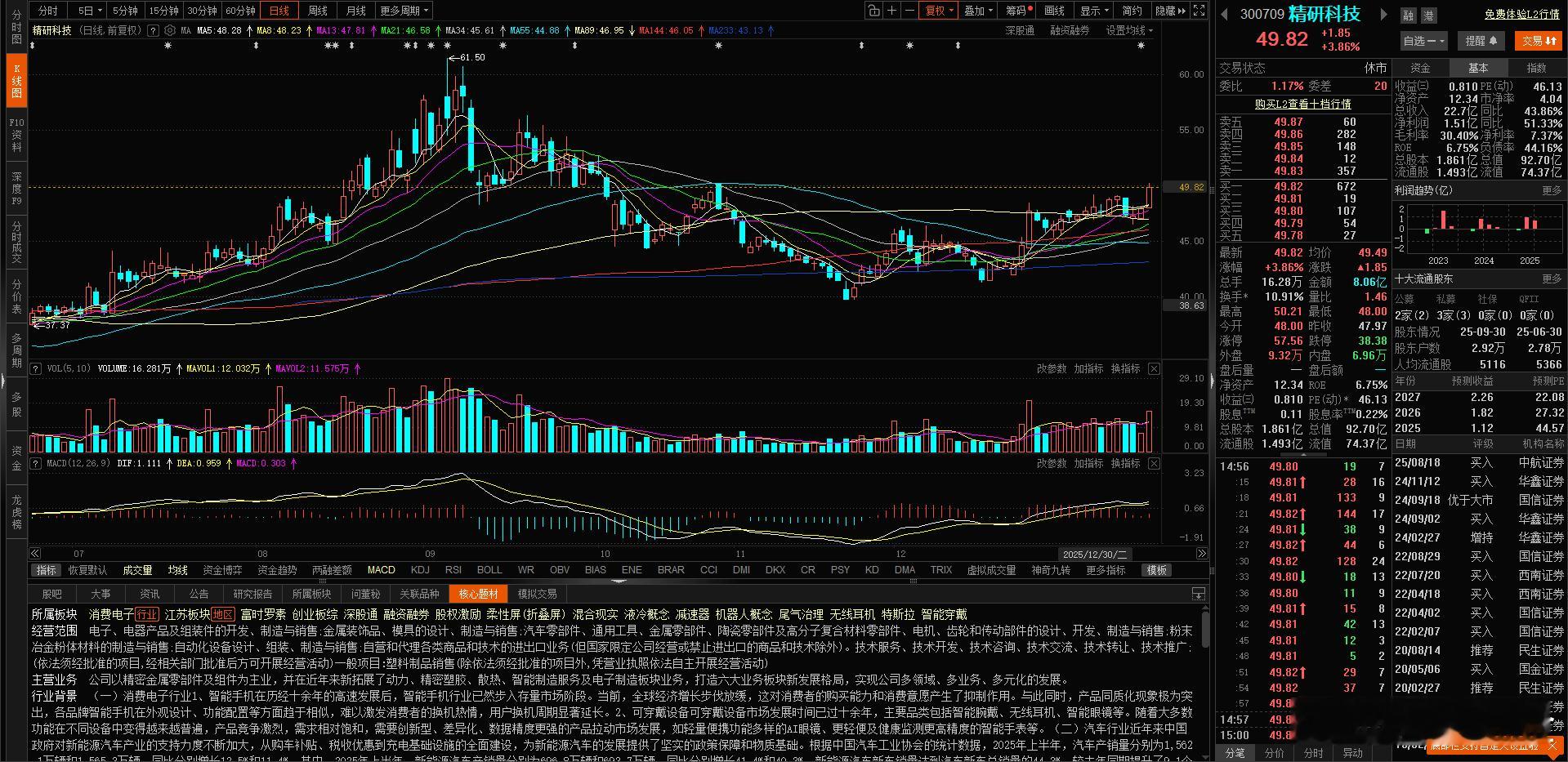Open the K线图 sidebar view
Screen dimensions: 1568x762
pyautogui.click(x=16, y=81)
